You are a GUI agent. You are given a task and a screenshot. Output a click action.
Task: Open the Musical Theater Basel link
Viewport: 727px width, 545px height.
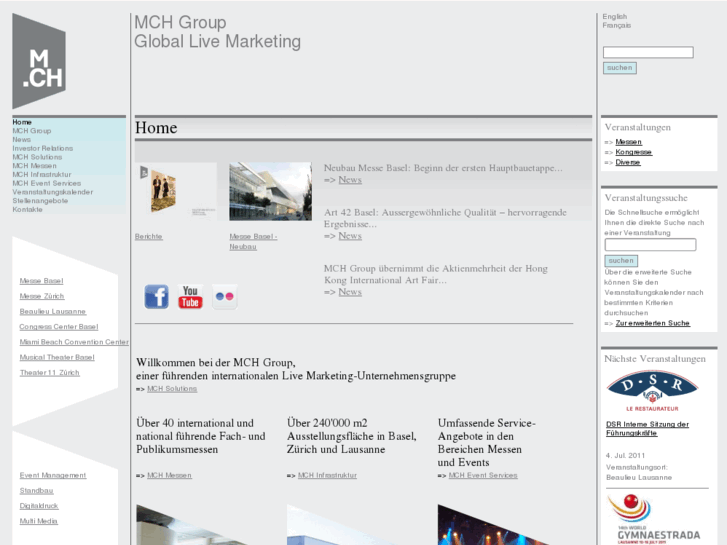coord(57,358)
